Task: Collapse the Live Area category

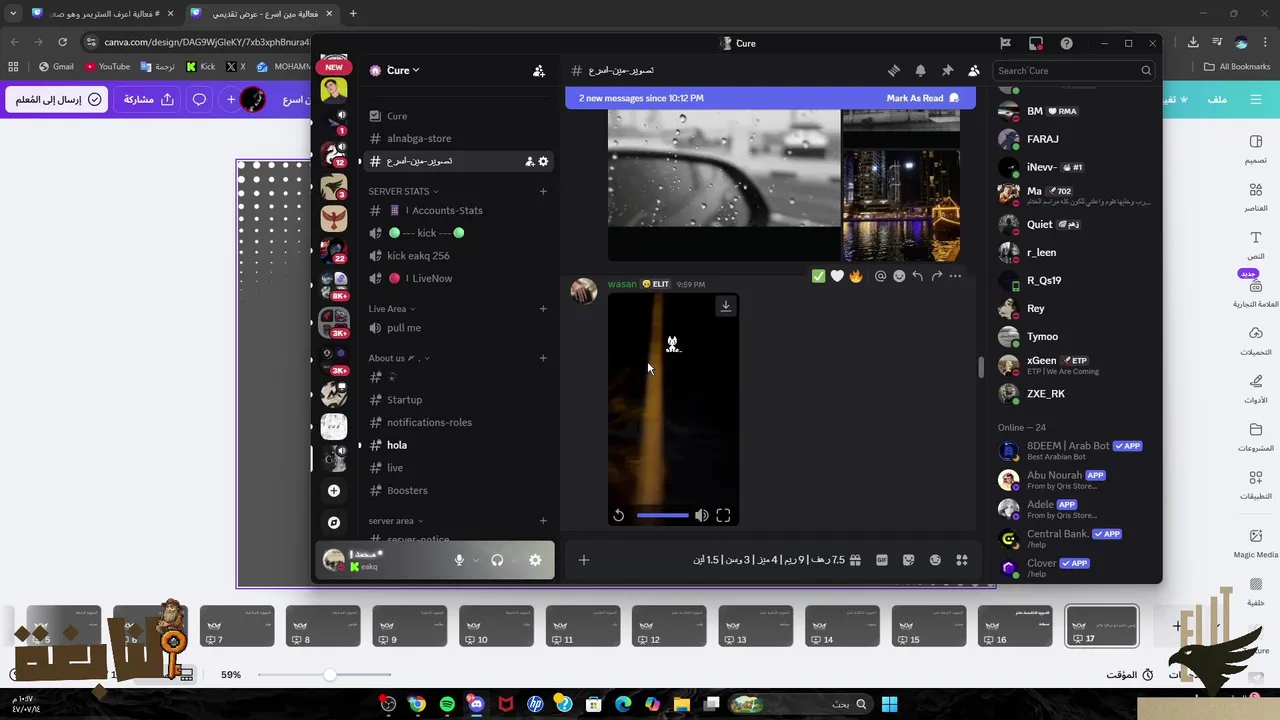Action: click(391, 309)
